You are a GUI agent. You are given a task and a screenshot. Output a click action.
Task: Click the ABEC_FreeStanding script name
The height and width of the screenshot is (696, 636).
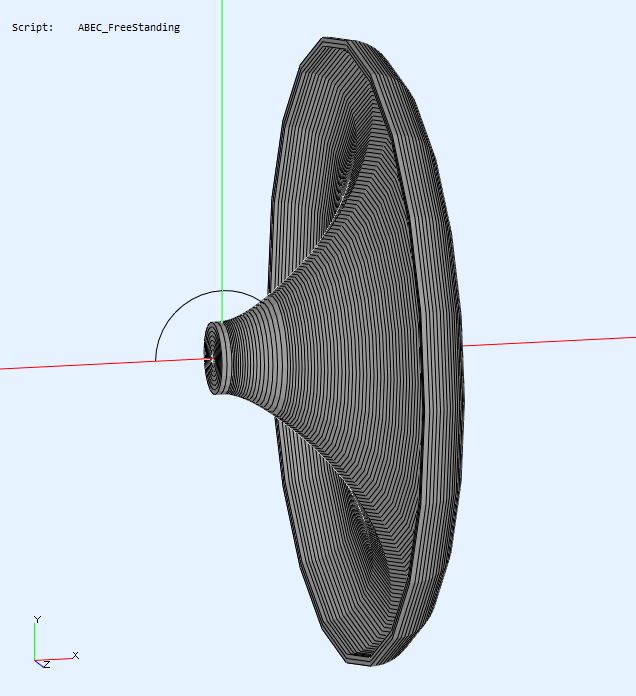pos(129,28)
